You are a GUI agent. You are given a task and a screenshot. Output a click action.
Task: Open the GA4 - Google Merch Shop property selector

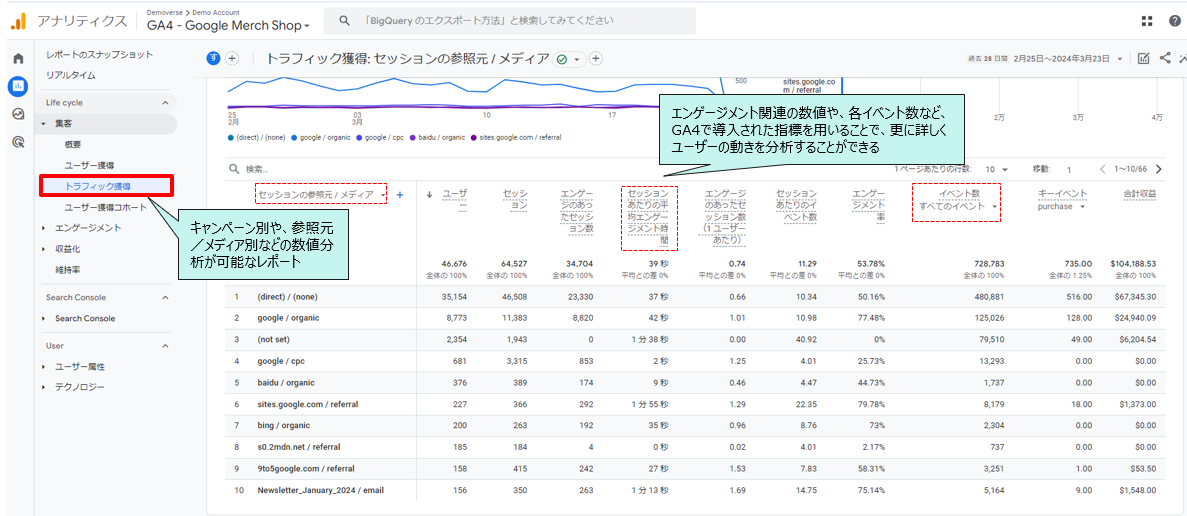pos(228,26)
